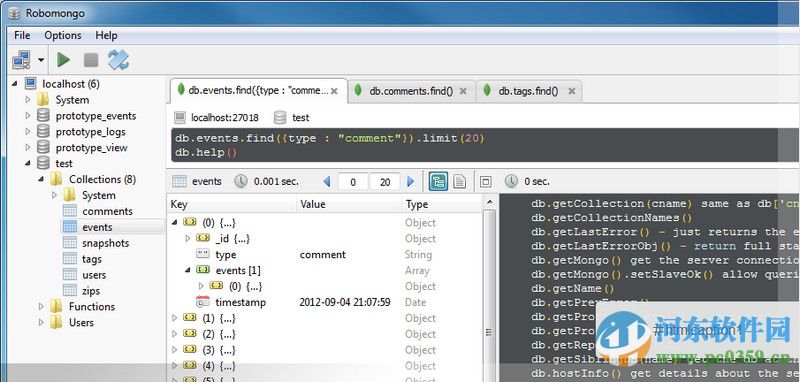Go to the previous page with left arrow

tap(327, 181)
